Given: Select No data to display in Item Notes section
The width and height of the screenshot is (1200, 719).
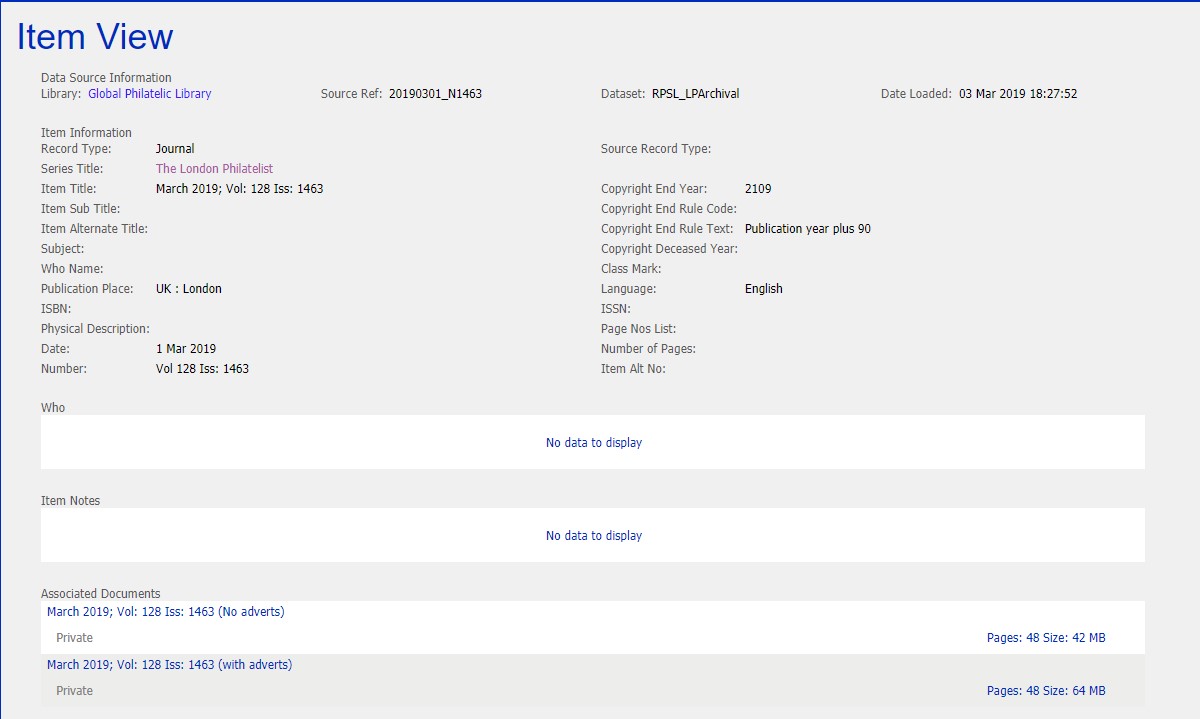Looking at the screenshot, I should [x=594, y=536].
